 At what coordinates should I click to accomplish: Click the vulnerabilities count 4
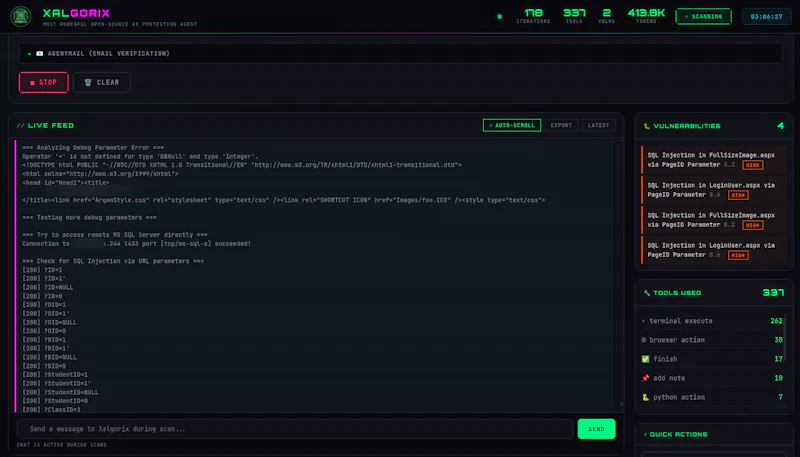tap(780, 125)
